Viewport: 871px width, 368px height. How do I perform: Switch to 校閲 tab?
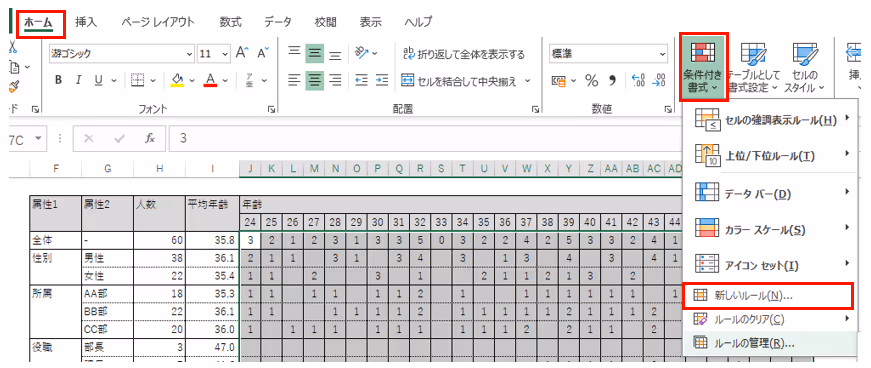325,22
